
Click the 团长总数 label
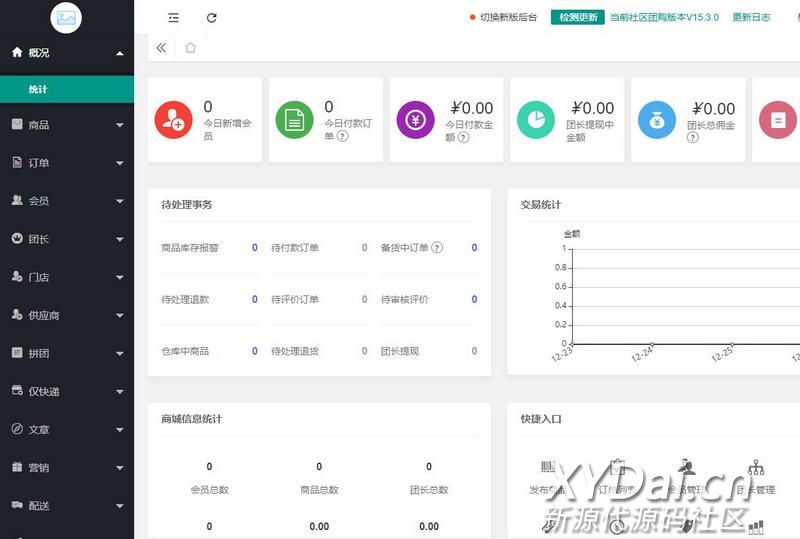pos(429,490)
